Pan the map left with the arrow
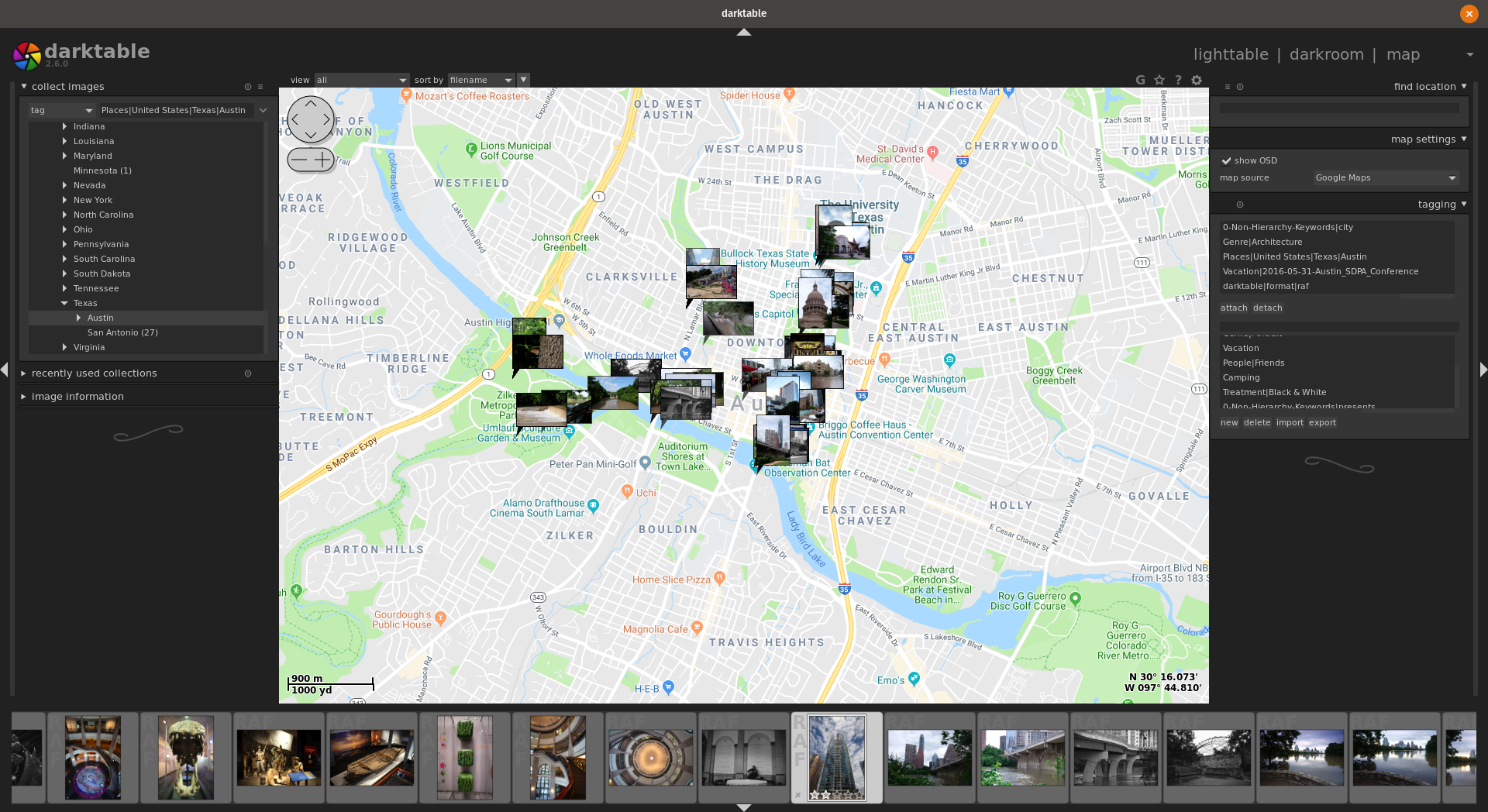Screen dimensions: 1488x812 coord(295,119)
